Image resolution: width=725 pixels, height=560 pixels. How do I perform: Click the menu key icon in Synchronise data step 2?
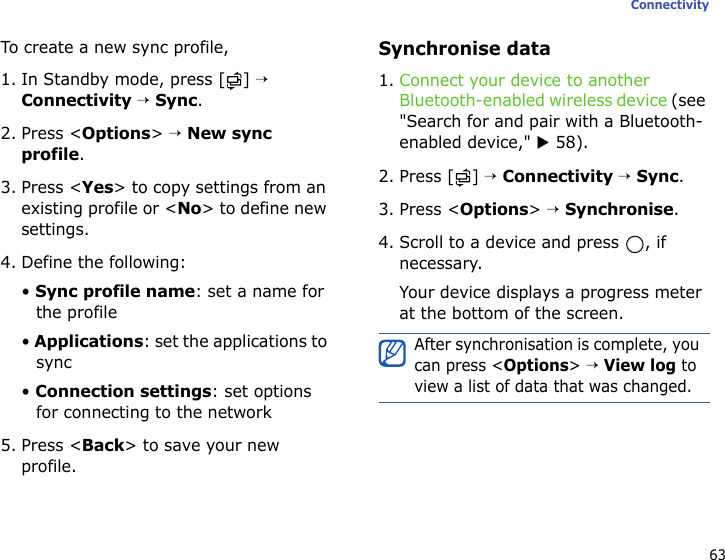(463, 178)
